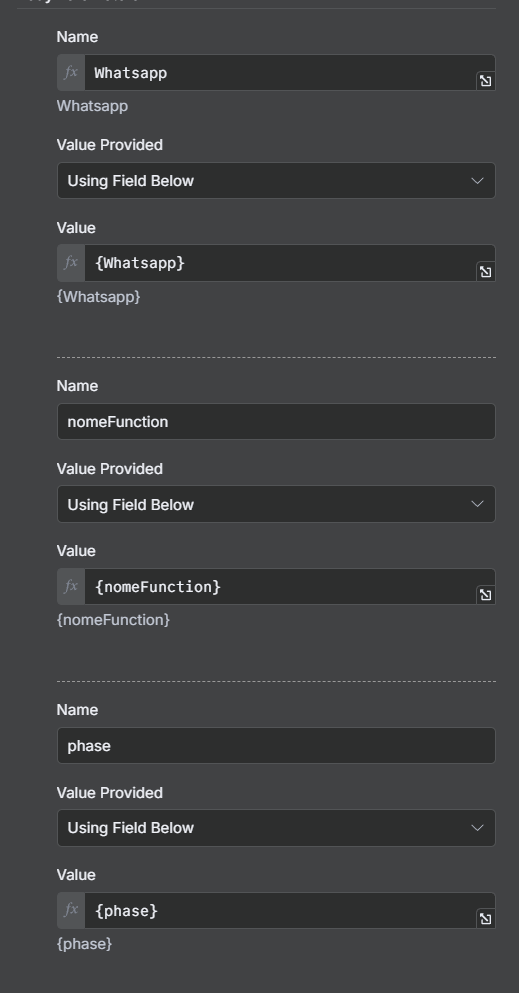Click into the {nomeFunction} value field

click(280, 586)
